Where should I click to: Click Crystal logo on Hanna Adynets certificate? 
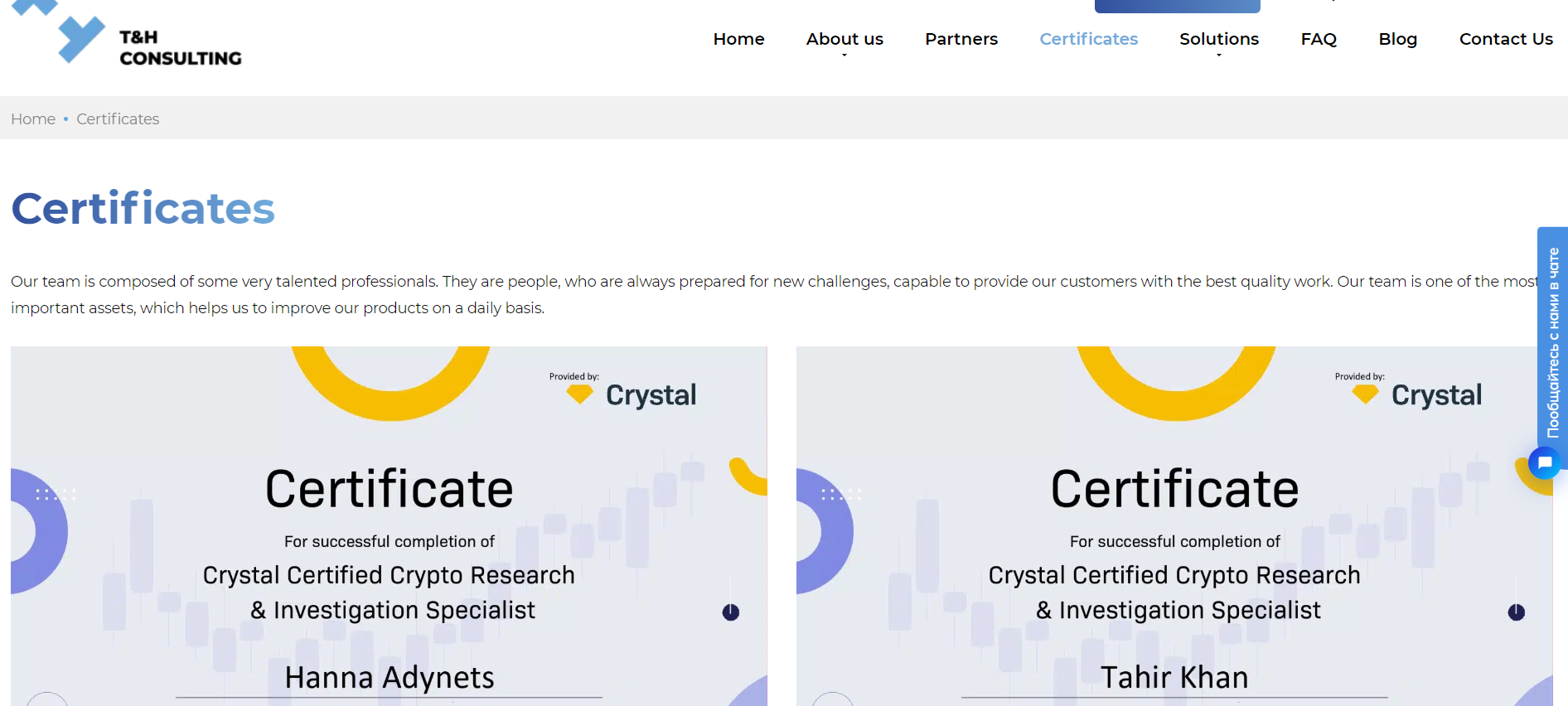(633, 394)
